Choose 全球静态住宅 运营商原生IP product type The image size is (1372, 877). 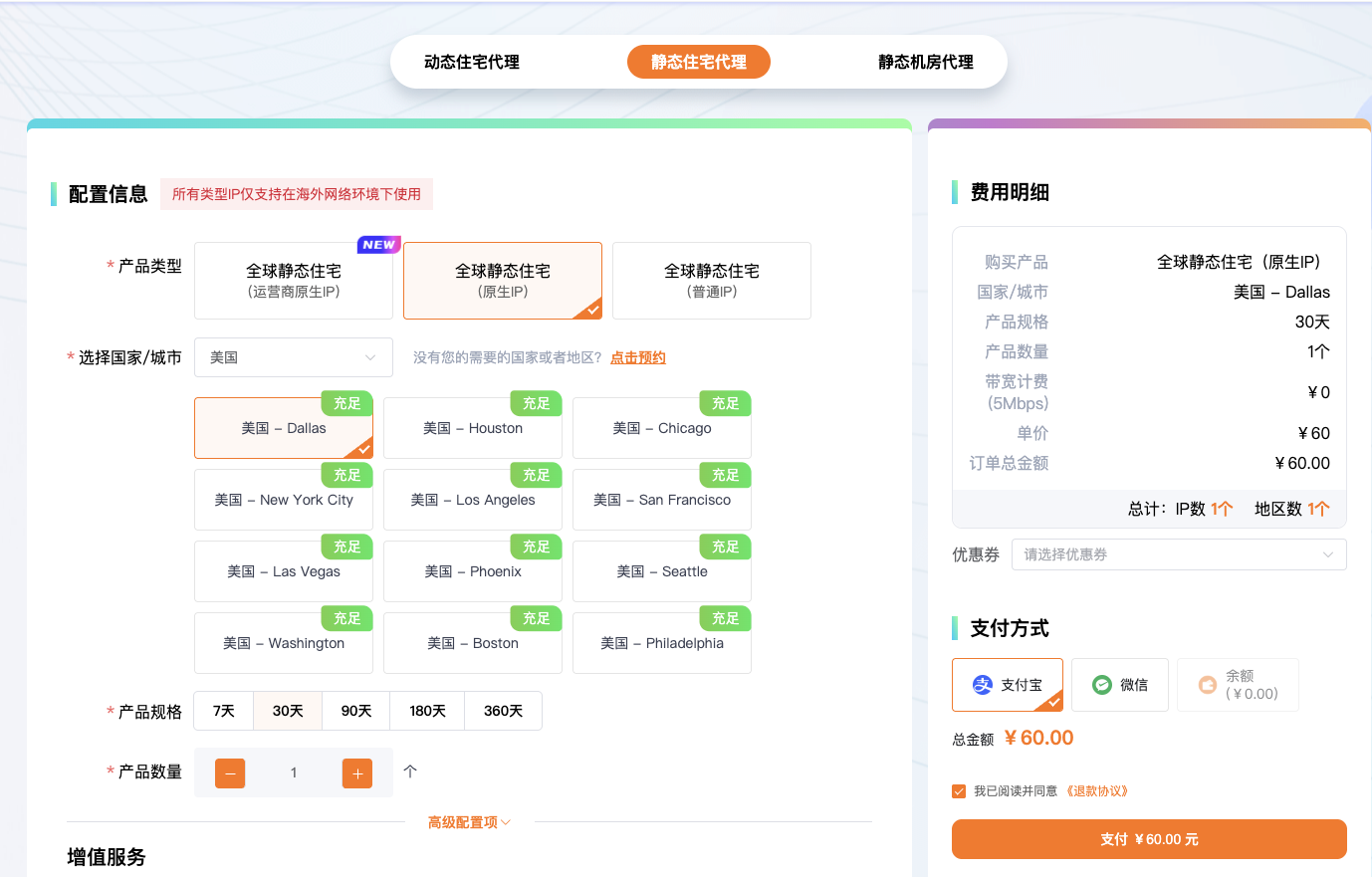tap(294, 281)
